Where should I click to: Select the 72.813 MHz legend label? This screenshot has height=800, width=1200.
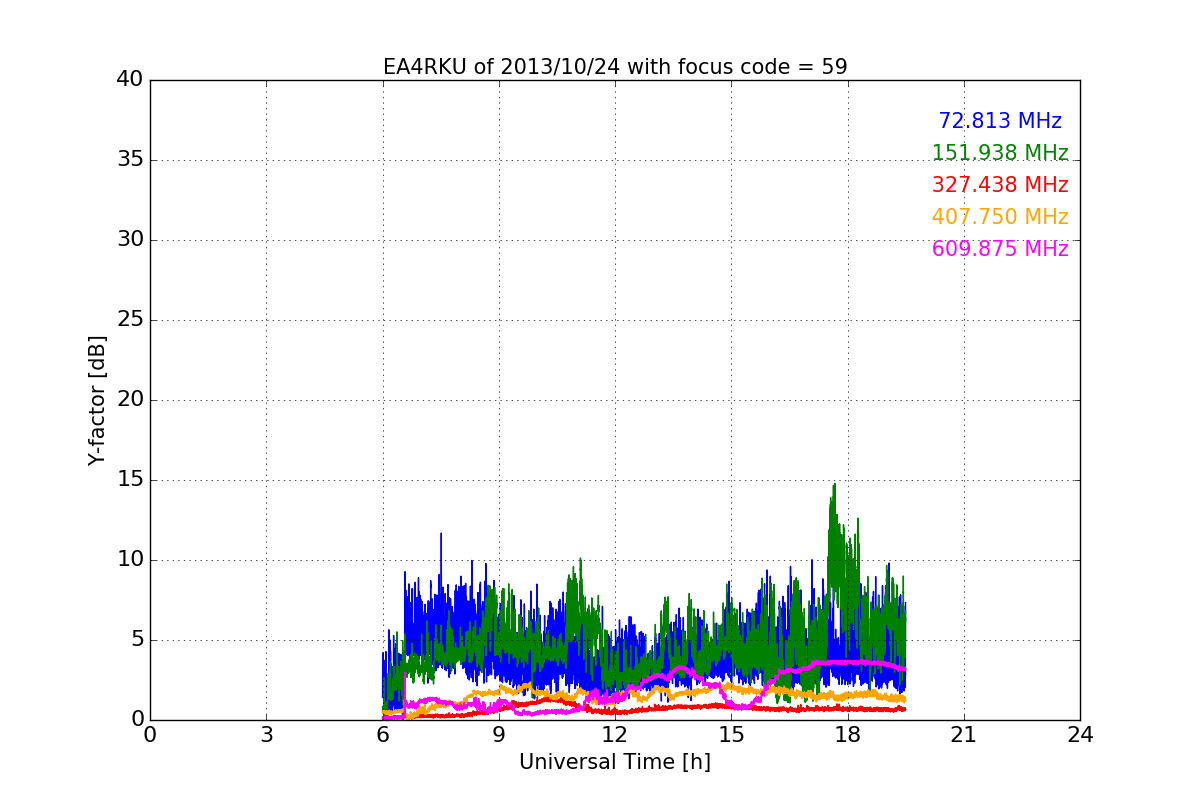tap(1000, 121)
